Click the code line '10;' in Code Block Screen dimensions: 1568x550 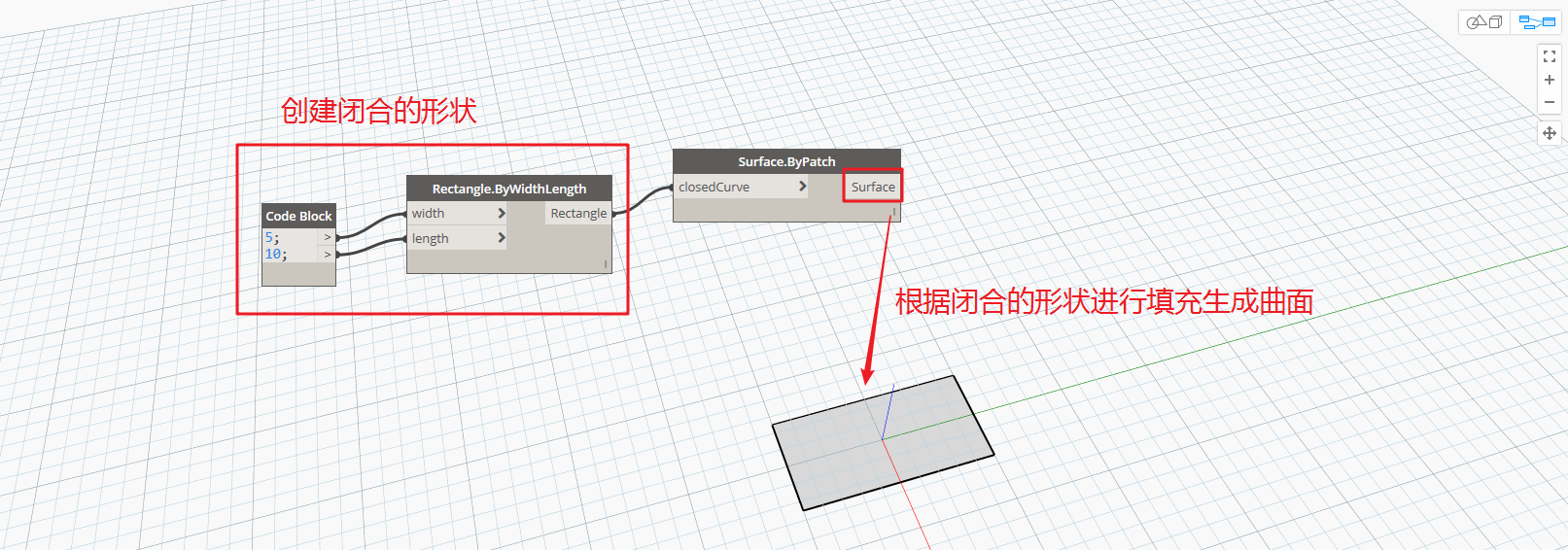276,255
